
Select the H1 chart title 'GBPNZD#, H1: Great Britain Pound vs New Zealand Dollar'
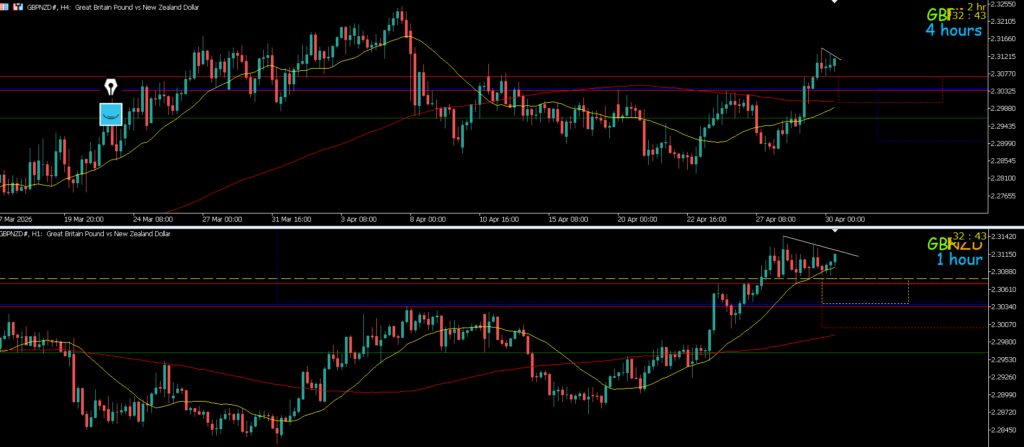click(85, 233)
